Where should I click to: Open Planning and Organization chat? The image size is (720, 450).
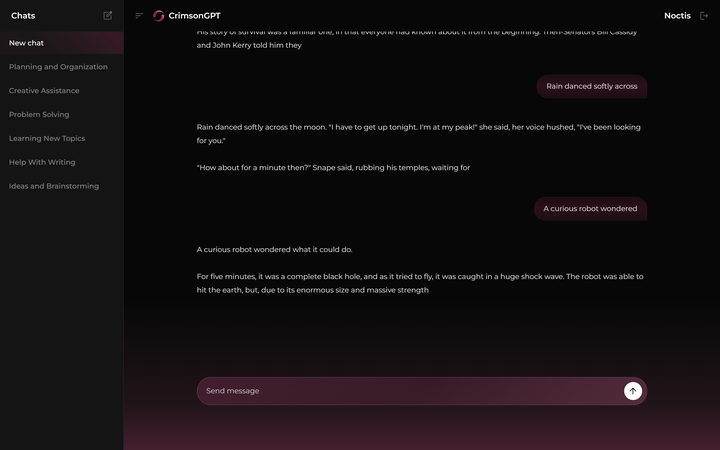pyautogui.click(x=58, y=67)
